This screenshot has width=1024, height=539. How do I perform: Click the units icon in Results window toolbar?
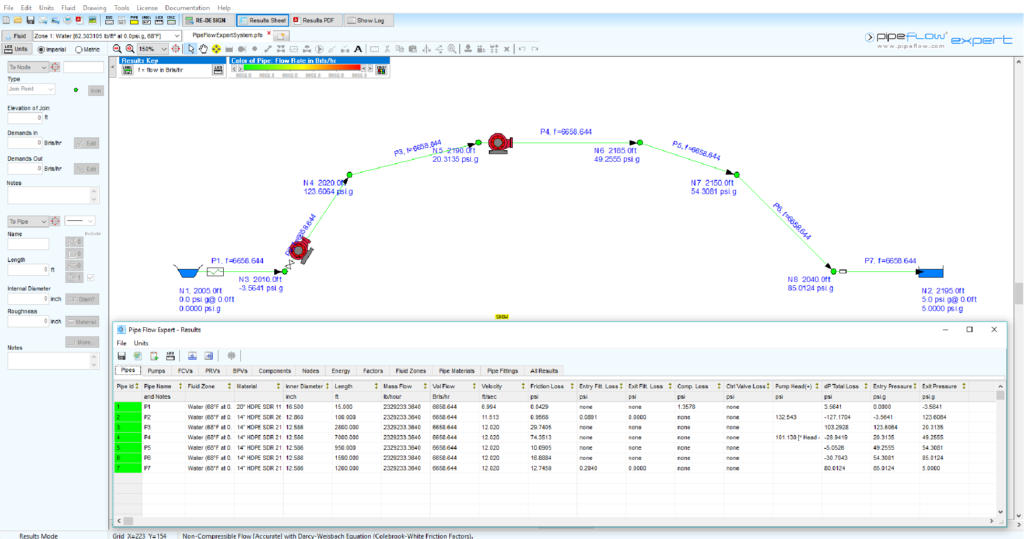[x=170, y=356]
